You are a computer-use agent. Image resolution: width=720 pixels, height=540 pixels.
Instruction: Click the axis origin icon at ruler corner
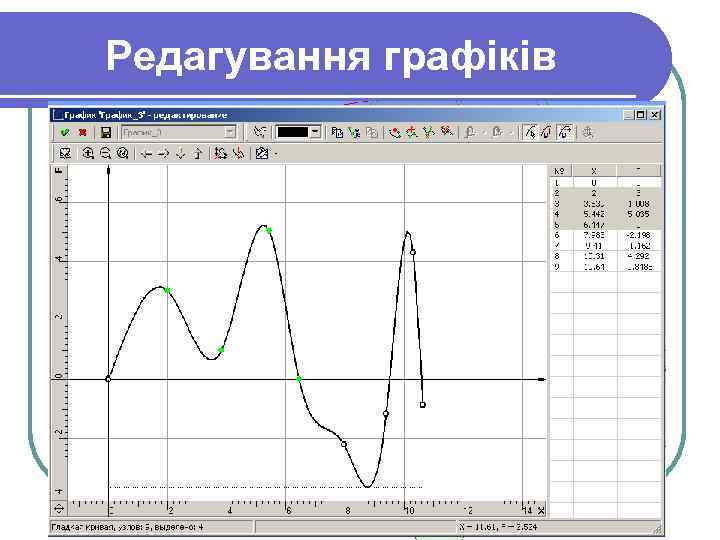point(60,509)
